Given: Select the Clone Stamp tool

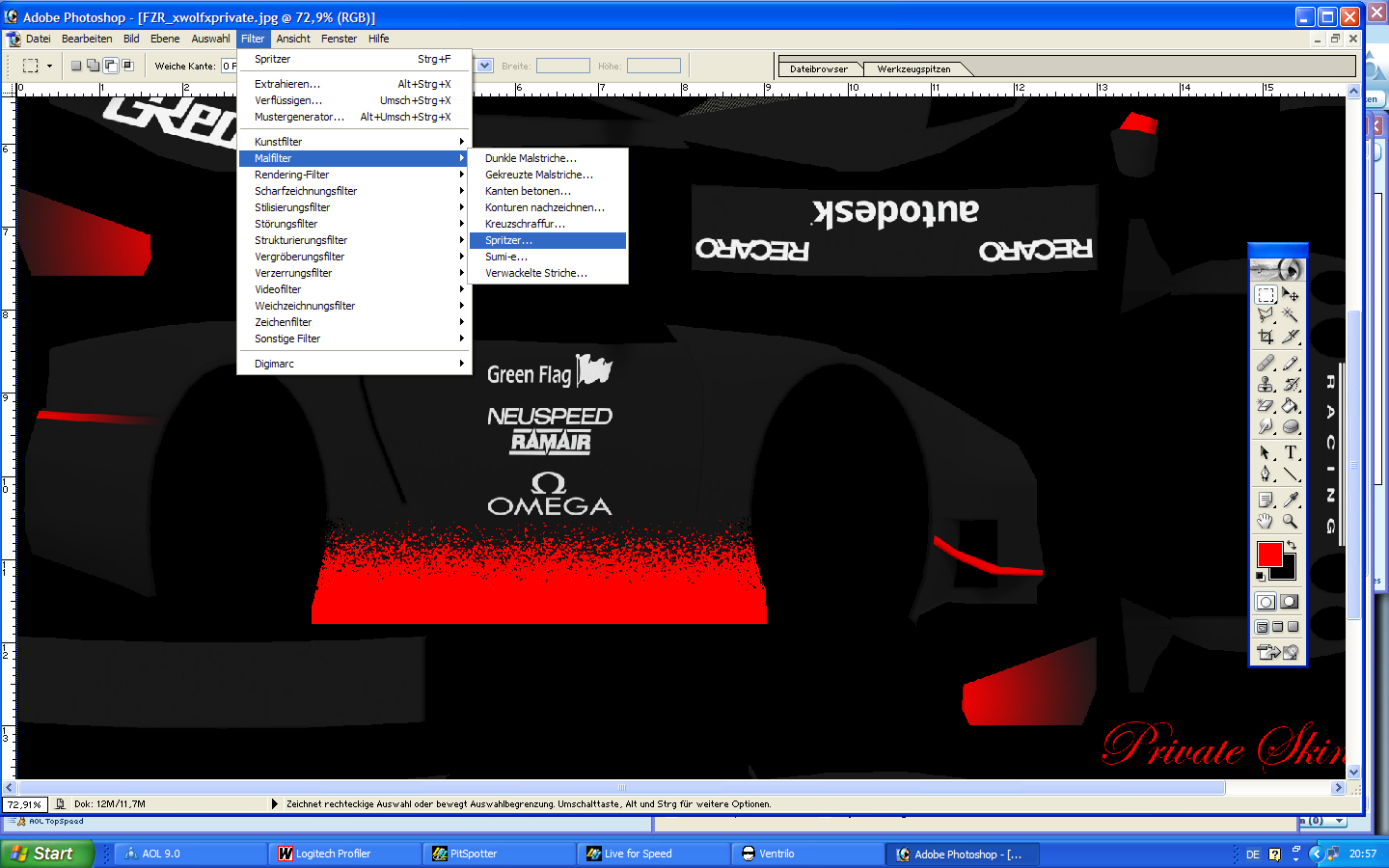Looking at the screenshot, I should coord(1266,384).
